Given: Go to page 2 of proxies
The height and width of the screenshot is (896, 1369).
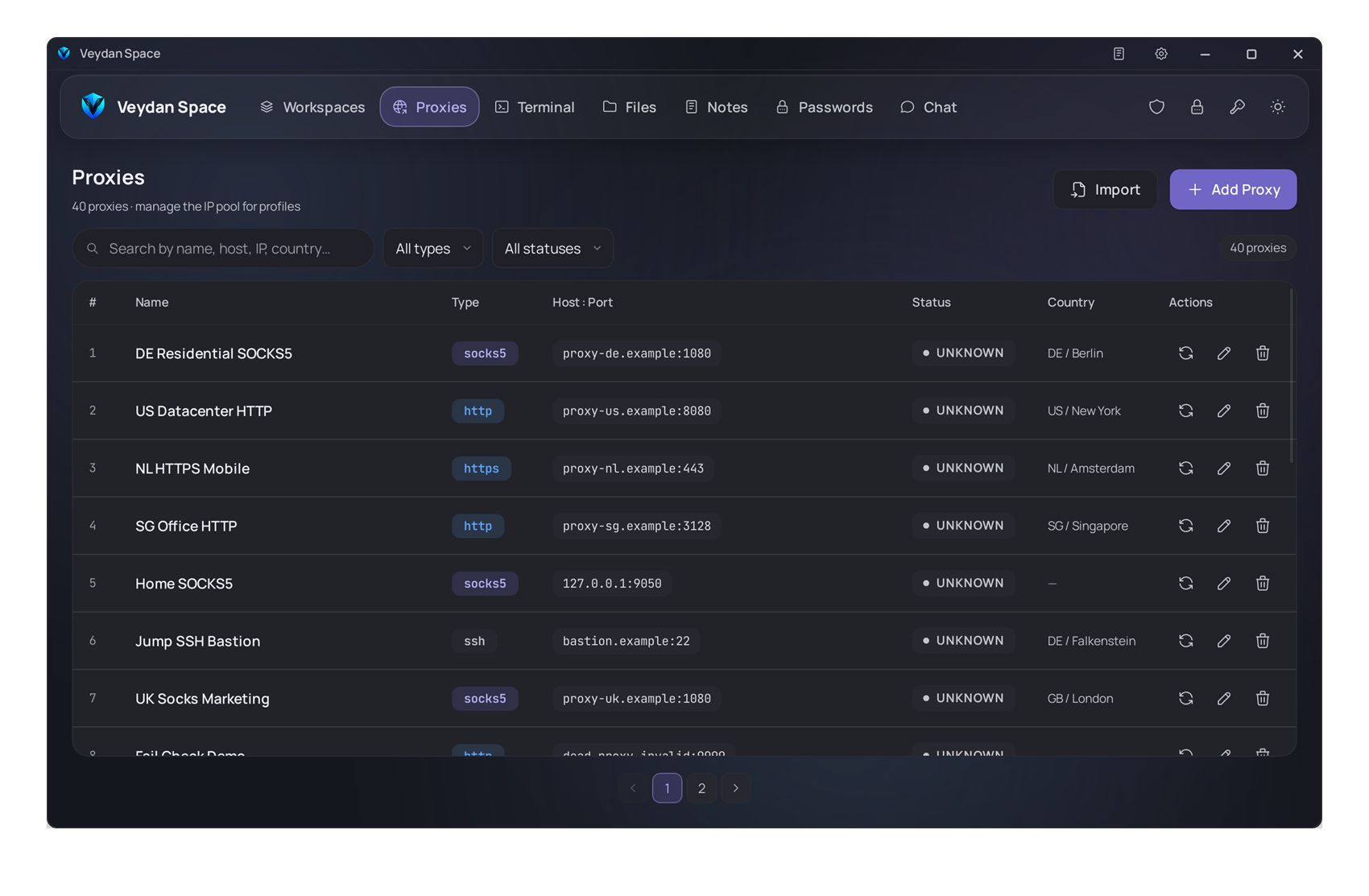Looking at the screenshot, I should tap(701, 788).
